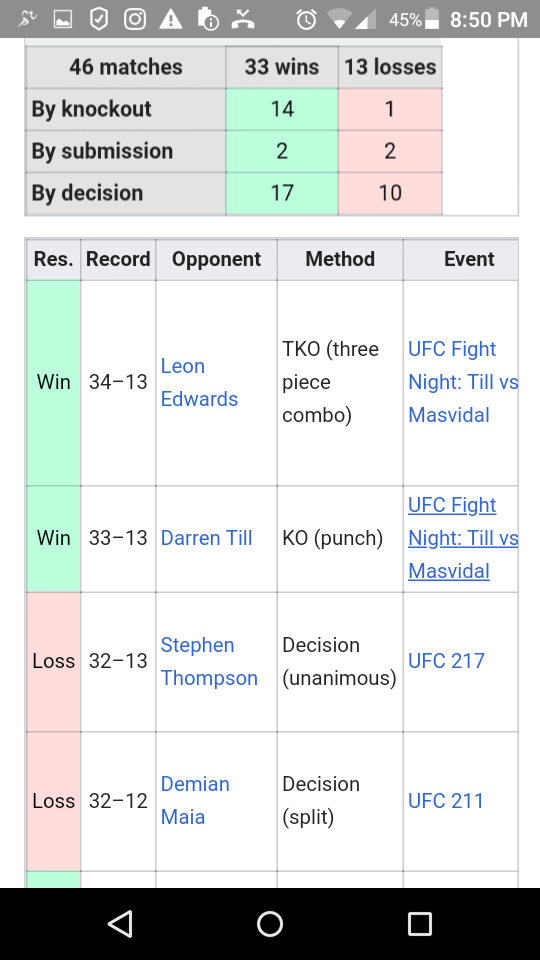Open the Darren Till link
Screen dimensions: 540x960
click(x=206, y=538)
